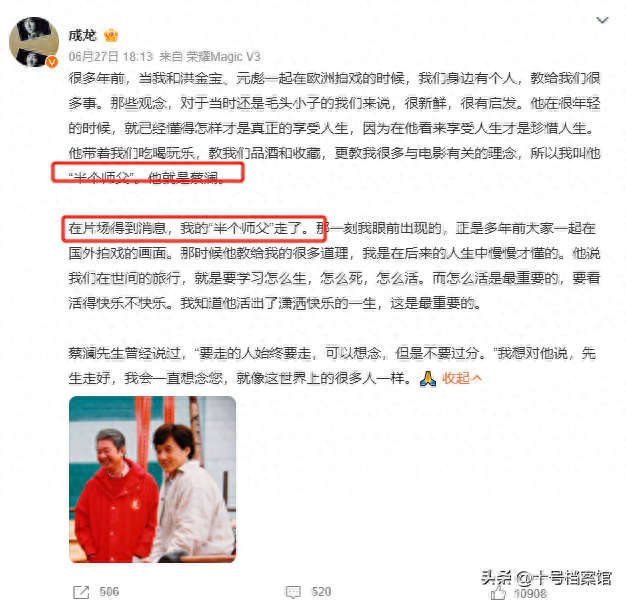Click the gold crown membership icon
This screenshot has width=626, height=600.
[111, 36]
